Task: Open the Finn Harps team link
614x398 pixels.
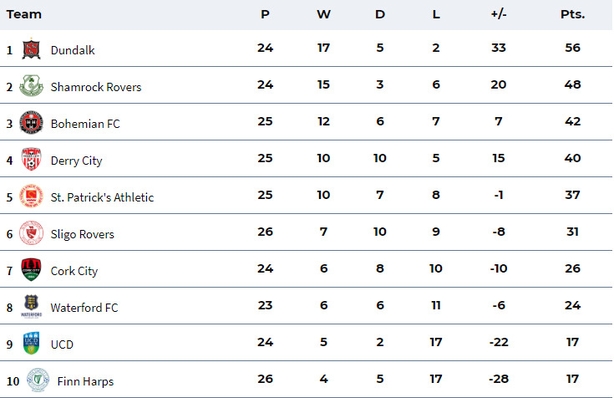Action: pyautogui.click(x=85, y=381)
